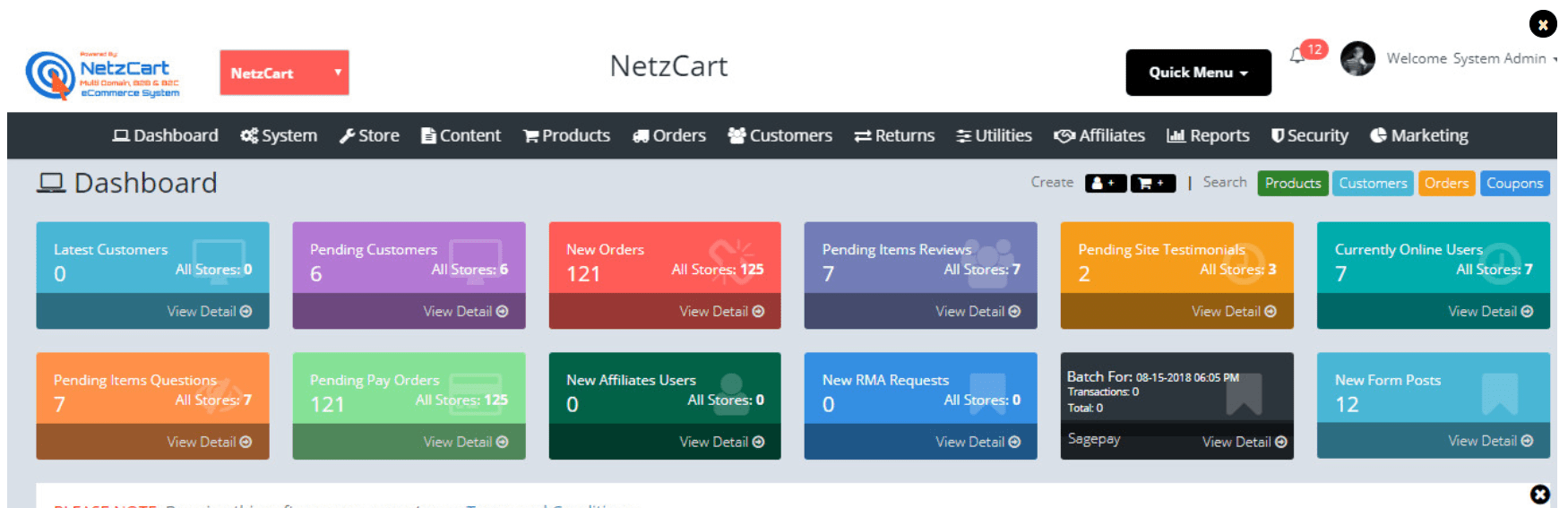The width and height of the screenshot is (1568, 508).
Task: View Detail of New Affiliates Users
Action: (721, 443)
